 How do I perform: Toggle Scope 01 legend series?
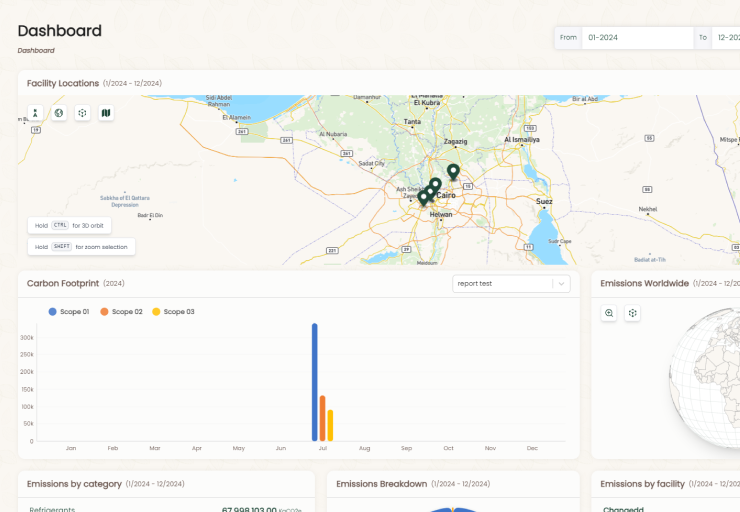point(69,312)
